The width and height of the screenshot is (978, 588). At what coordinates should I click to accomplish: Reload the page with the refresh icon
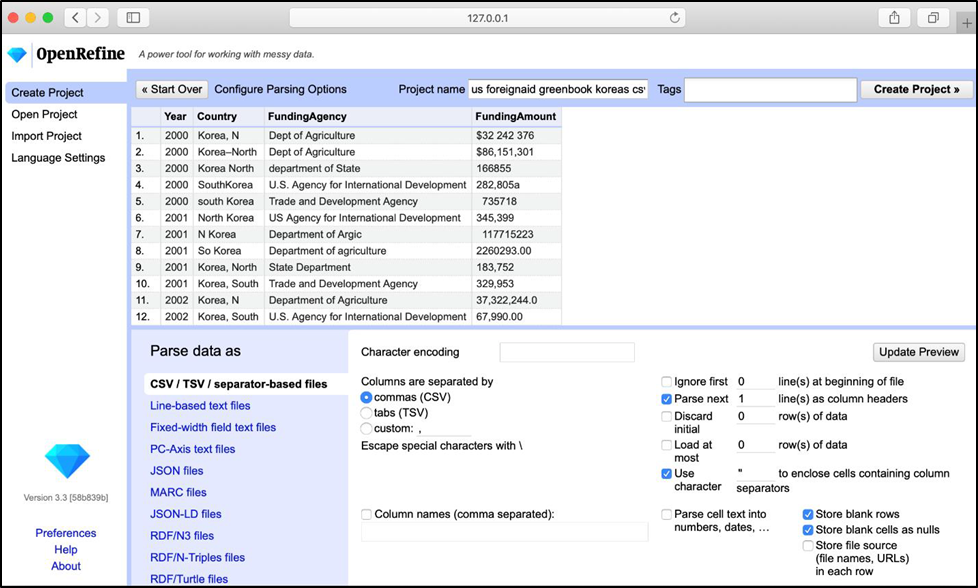[675, 18]
